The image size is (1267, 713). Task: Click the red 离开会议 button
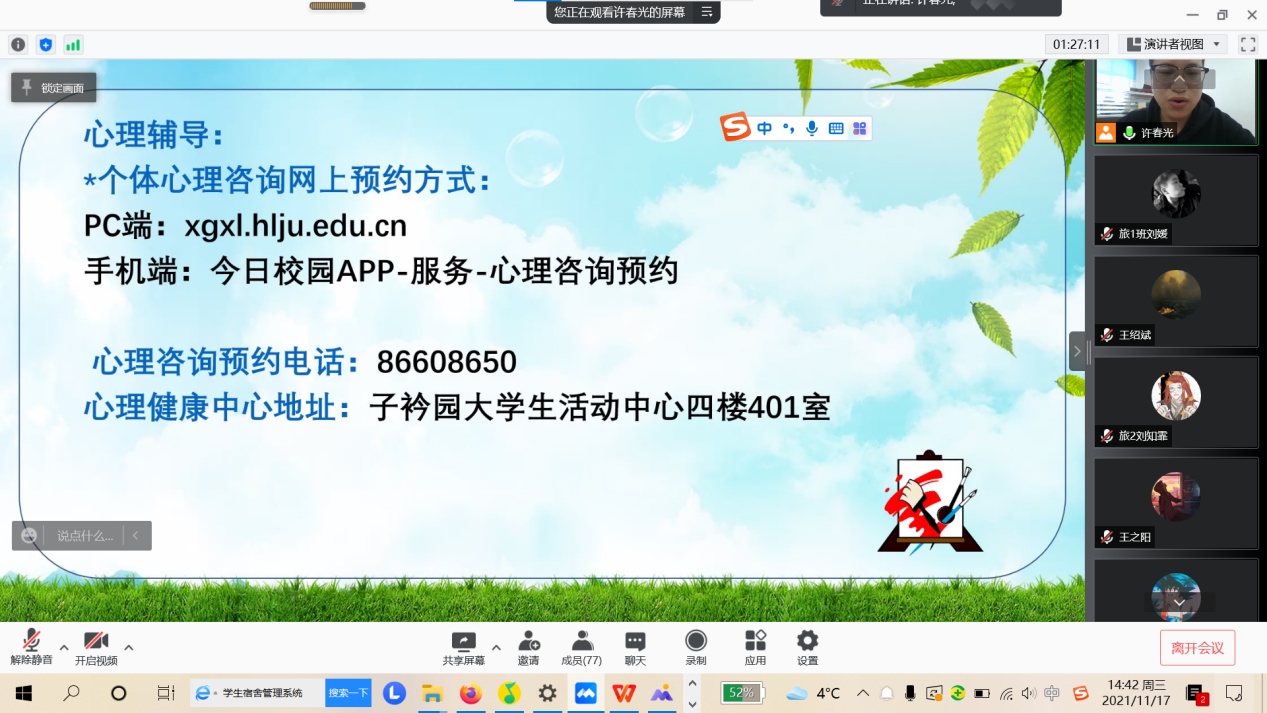pos(1197,648)
